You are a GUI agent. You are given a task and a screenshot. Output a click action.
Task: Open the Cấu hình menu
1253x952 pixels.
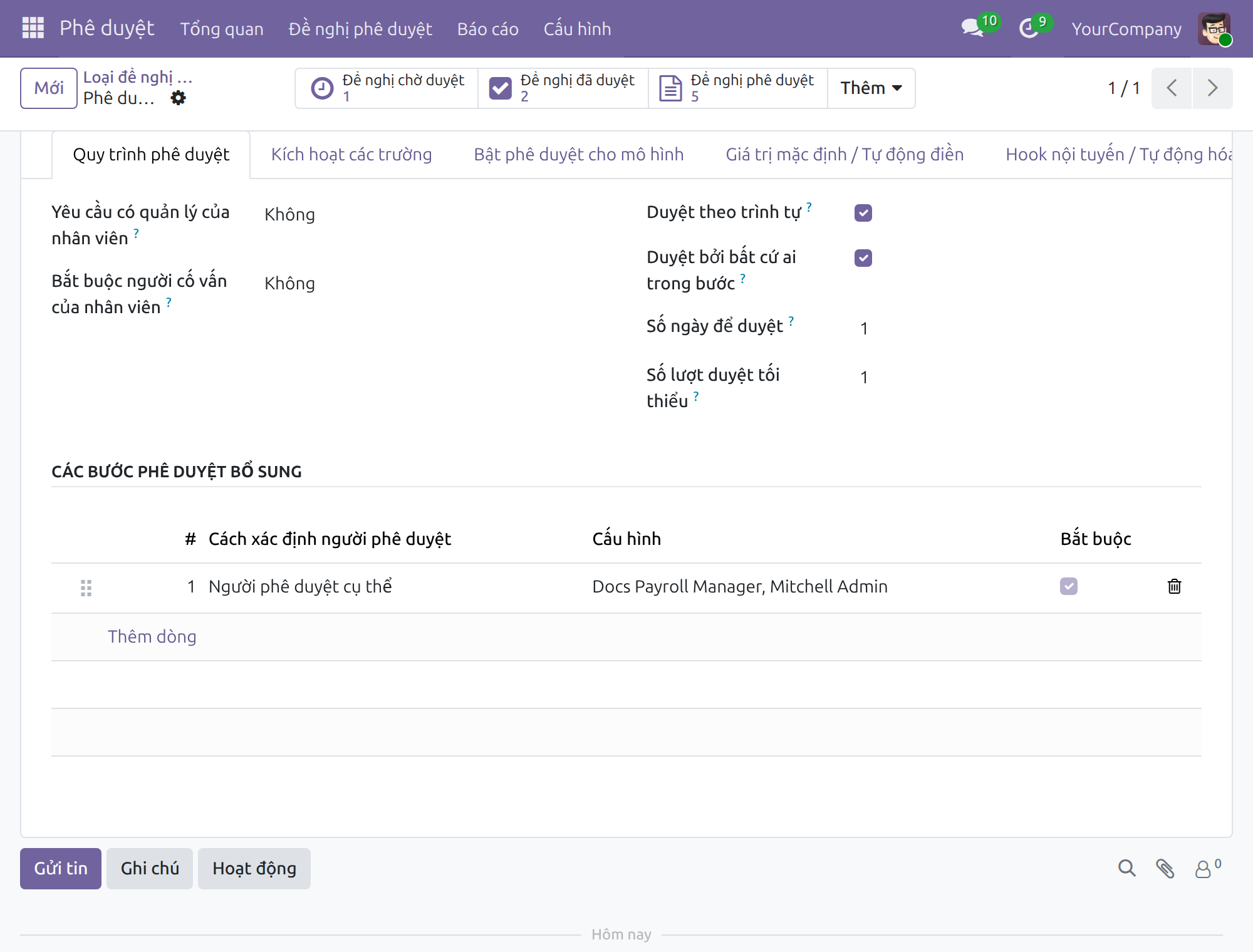[x=577, y=29]
